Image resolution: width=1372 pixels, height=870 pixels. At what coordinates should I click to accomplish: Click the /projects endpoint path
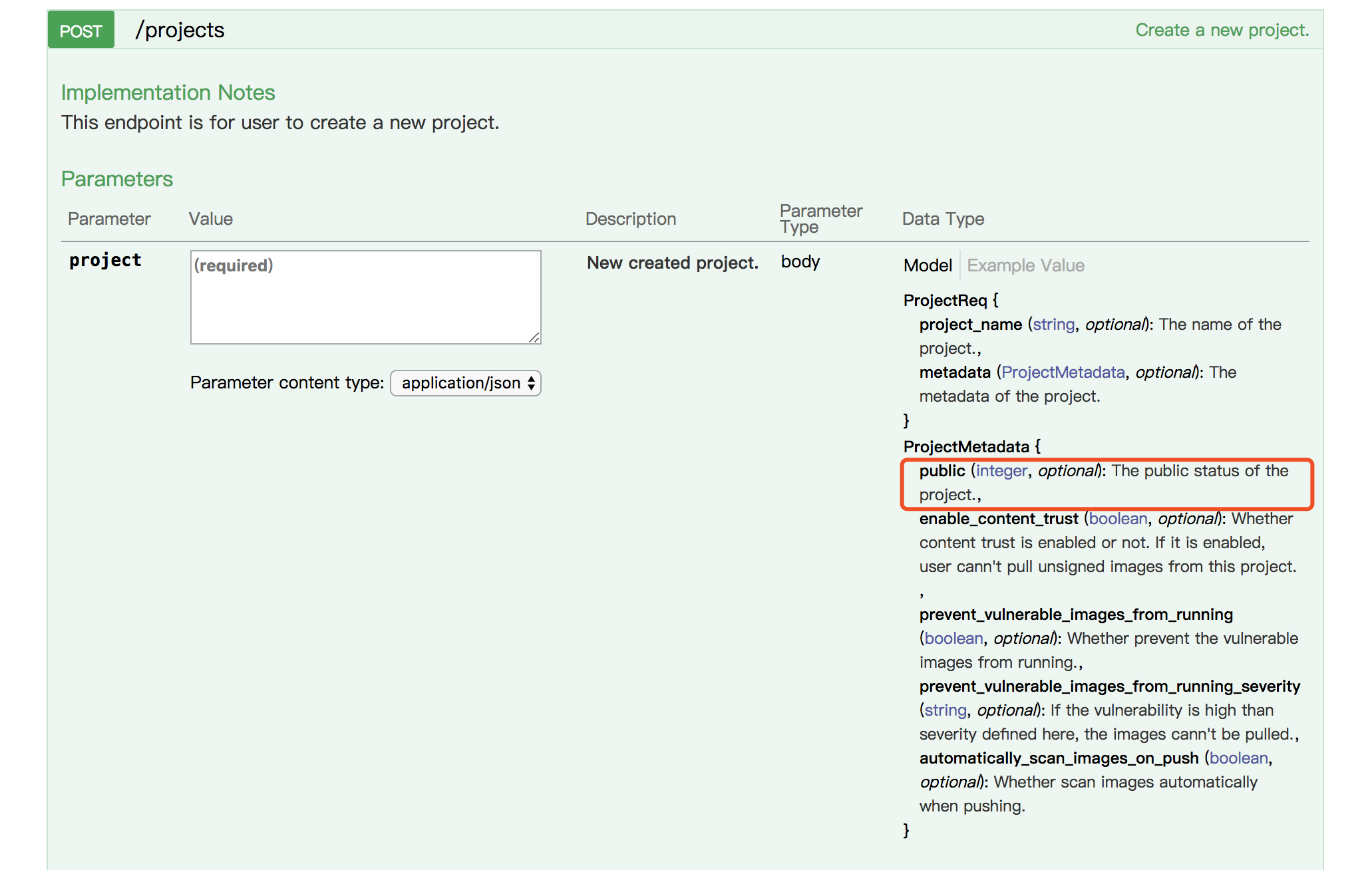(180, 30)
